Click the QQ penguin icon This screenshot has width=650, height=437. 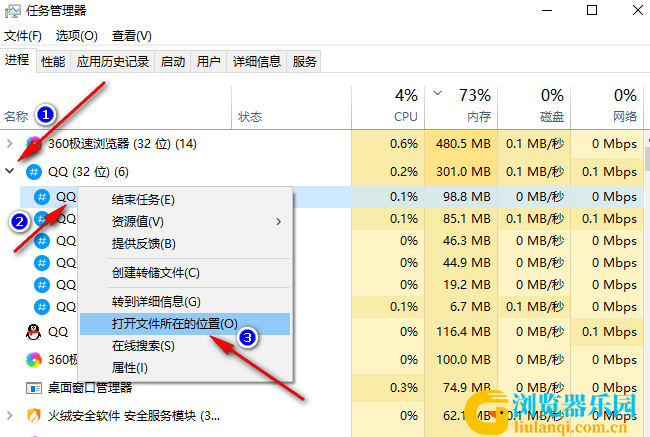pos(34,332)
